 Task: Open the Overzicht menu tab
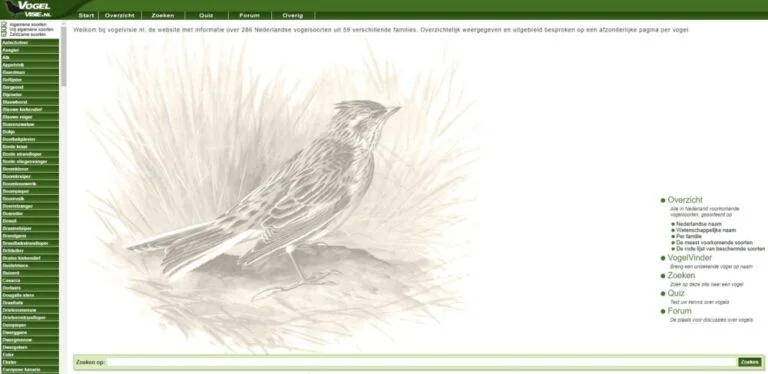pyautogui.click(x=120, y=15)
